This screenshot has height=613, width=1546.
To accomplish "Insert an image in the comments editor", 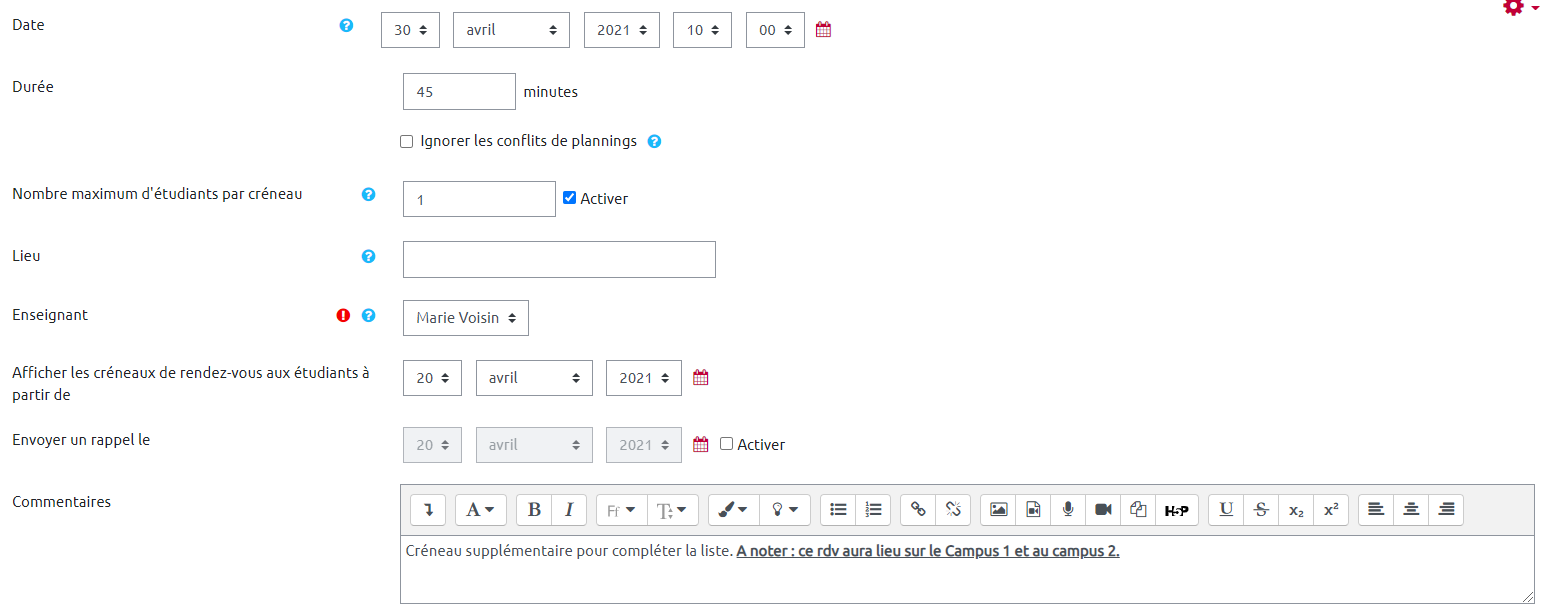I will click(x=998, y=510).
